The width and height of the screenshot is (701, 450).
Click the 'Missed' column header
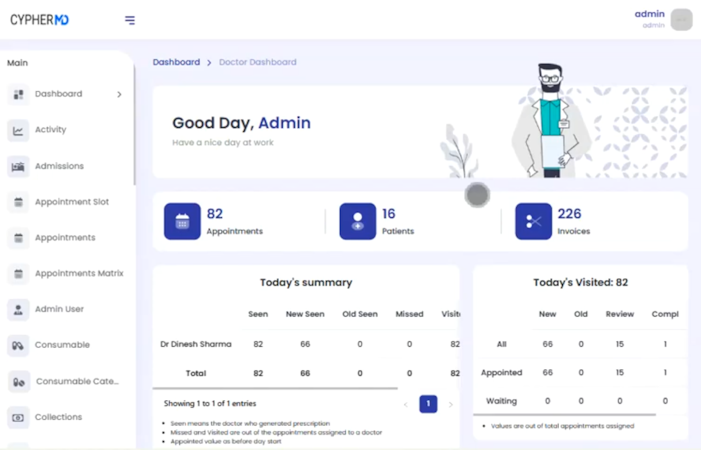point(410,314)
